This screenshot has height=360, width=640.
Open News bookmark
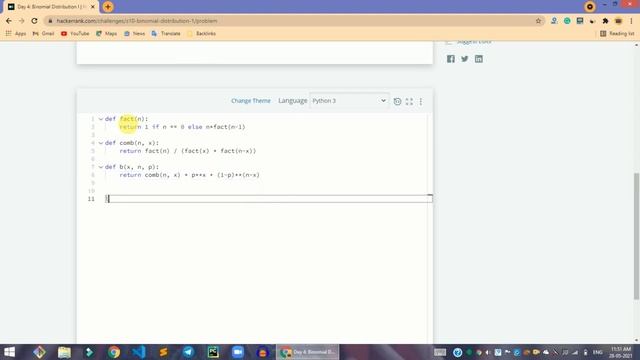(134, 33)
